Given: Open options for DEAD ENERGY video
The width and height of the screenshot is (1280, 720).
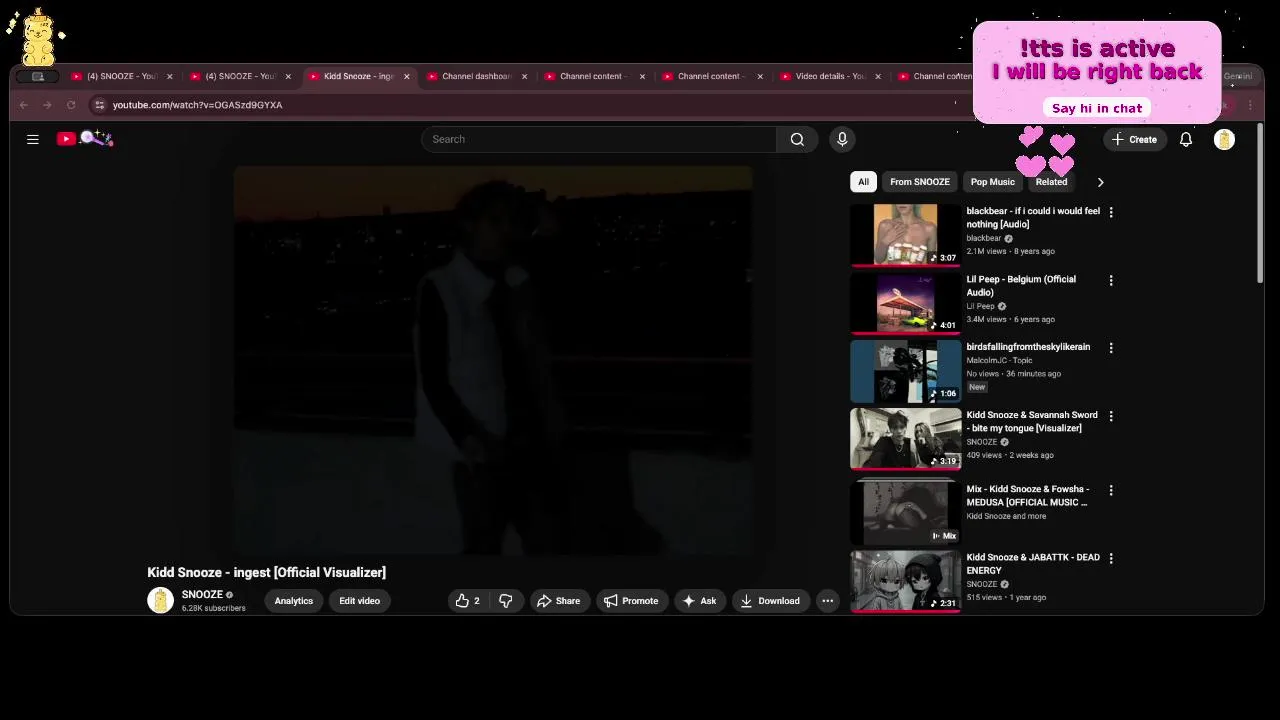Looking at the screenshot, I should 1111,558.
